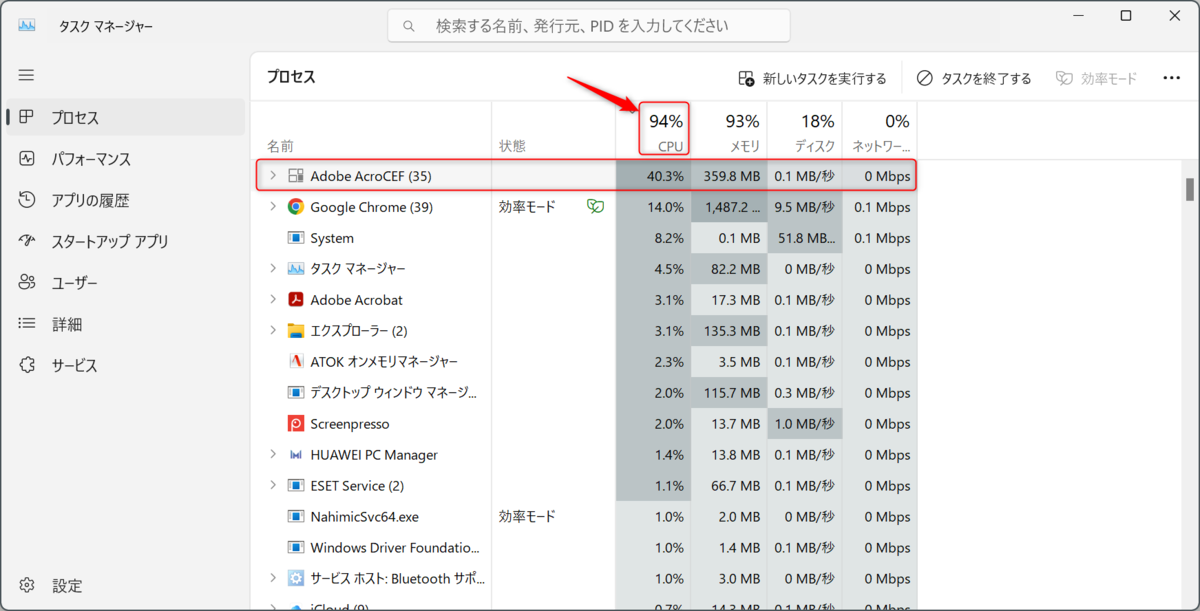Image resolution: width=1200 pixels, height=611 pixels.
Task: Click the Google Chrome process icon
Action: point(296,207)
